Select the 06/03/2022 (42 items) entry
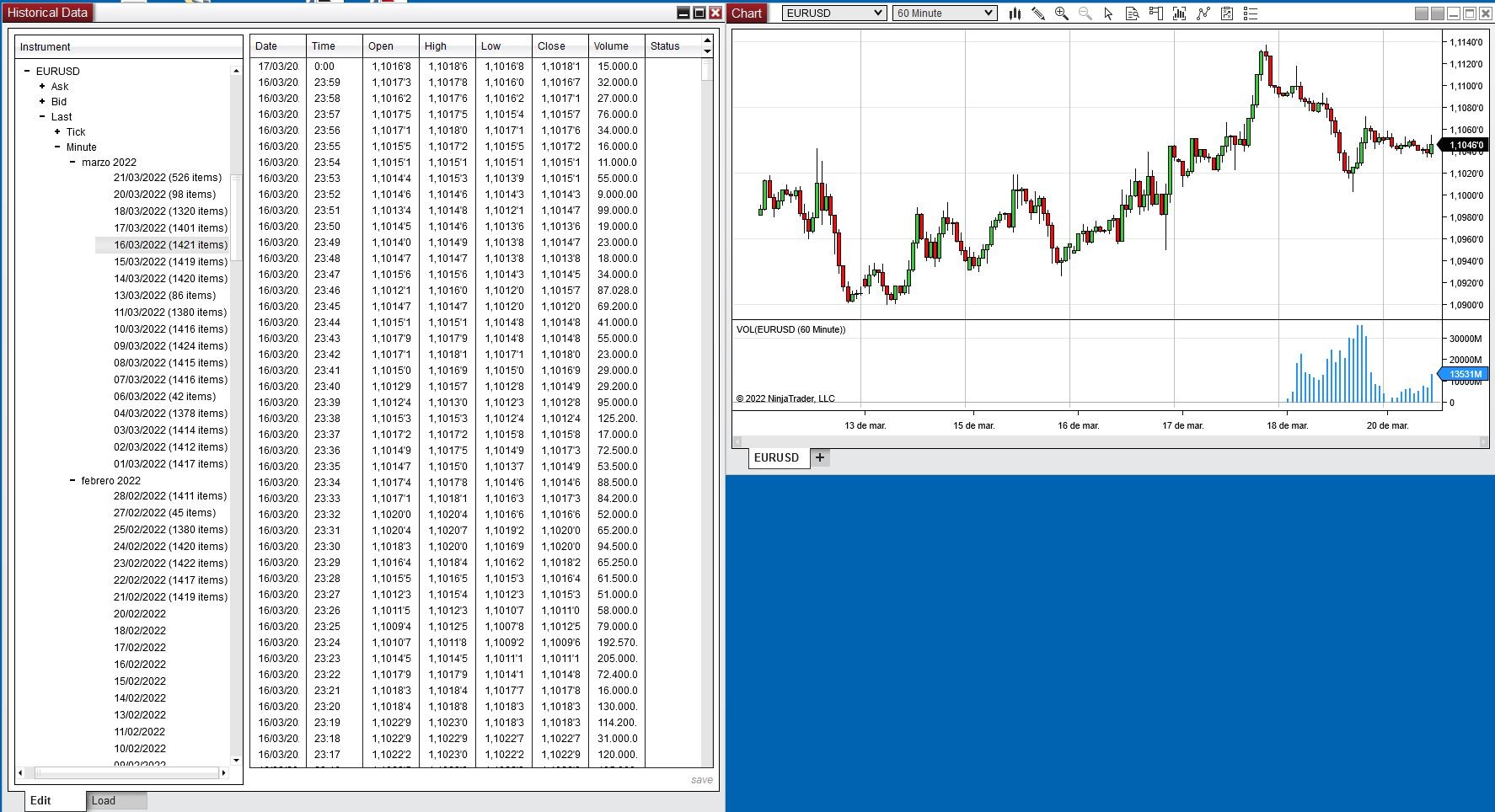Viewport: 1495px width, 812px height. coord(164,397)
